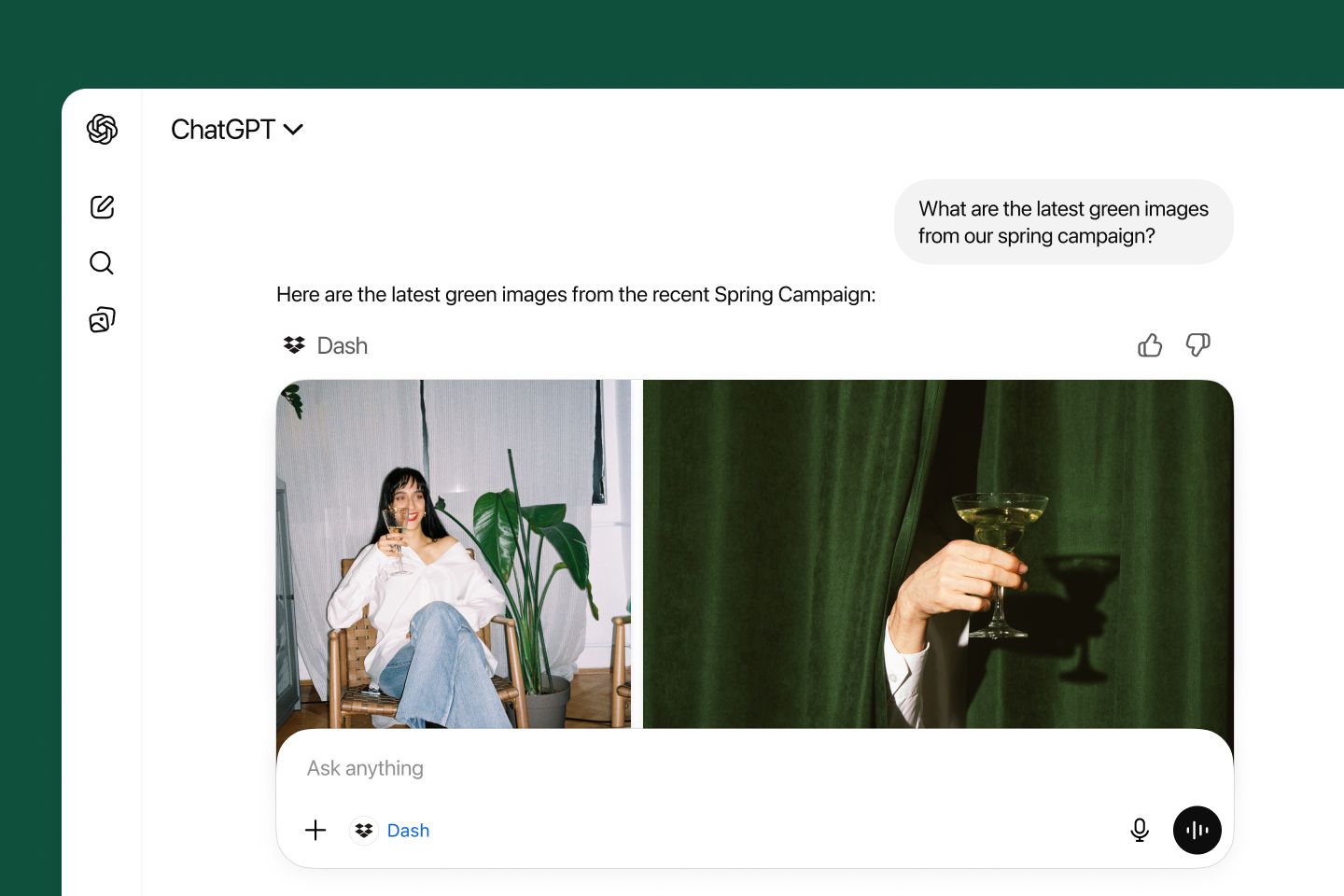Give the response a thumbs up
Image resolution: width=1344 pixels, height=896 pixels.
(x=1150, y=345)
